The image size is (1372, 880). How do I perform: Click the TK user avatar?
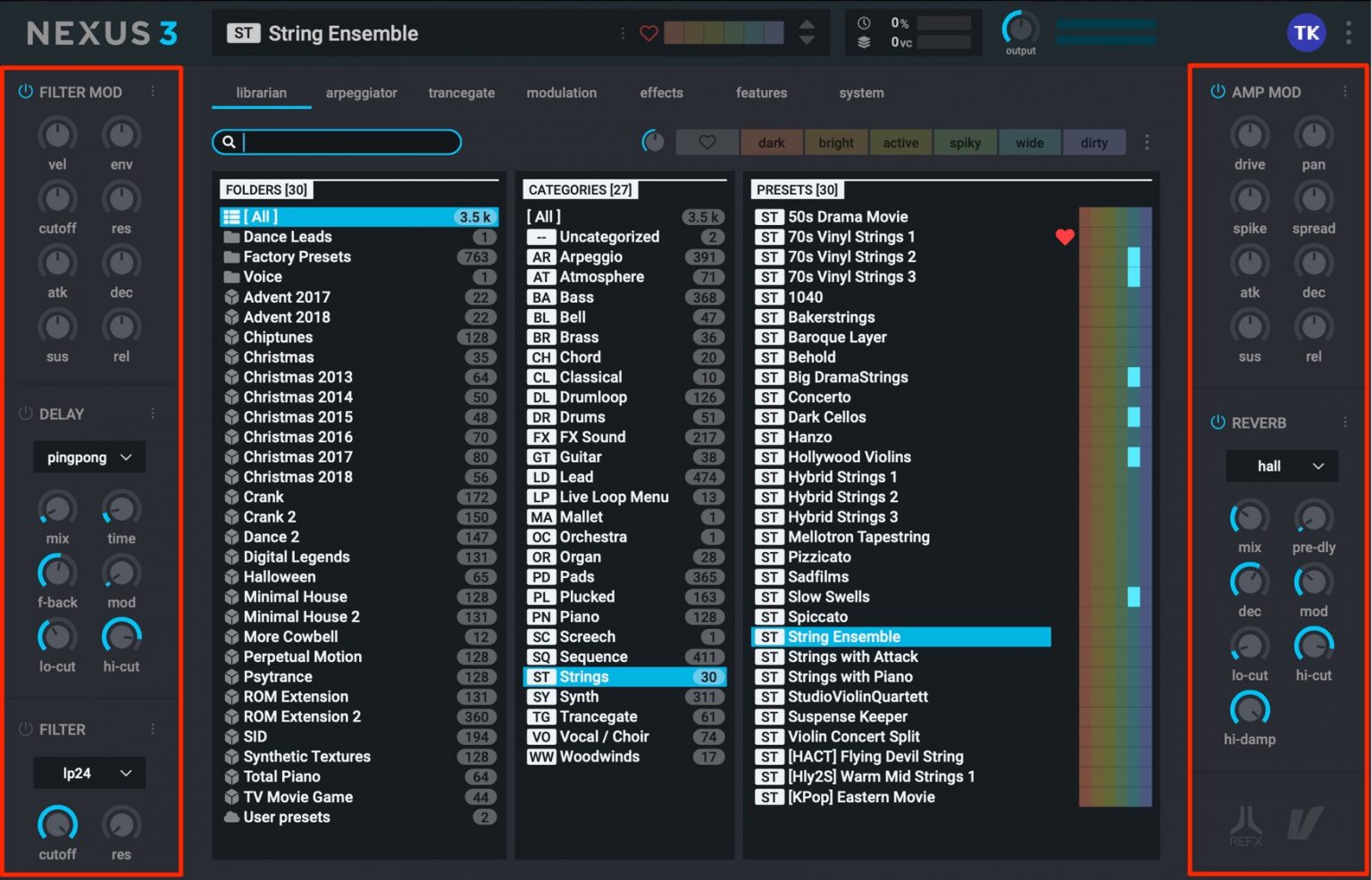(1306, 33)
